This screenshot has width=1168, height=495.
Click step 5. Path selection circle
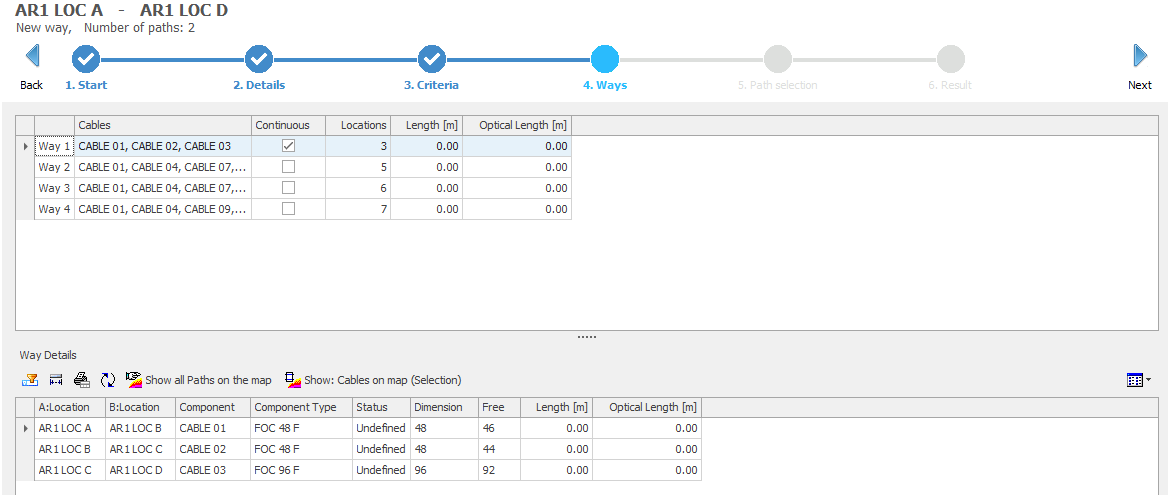click(778, 58)
